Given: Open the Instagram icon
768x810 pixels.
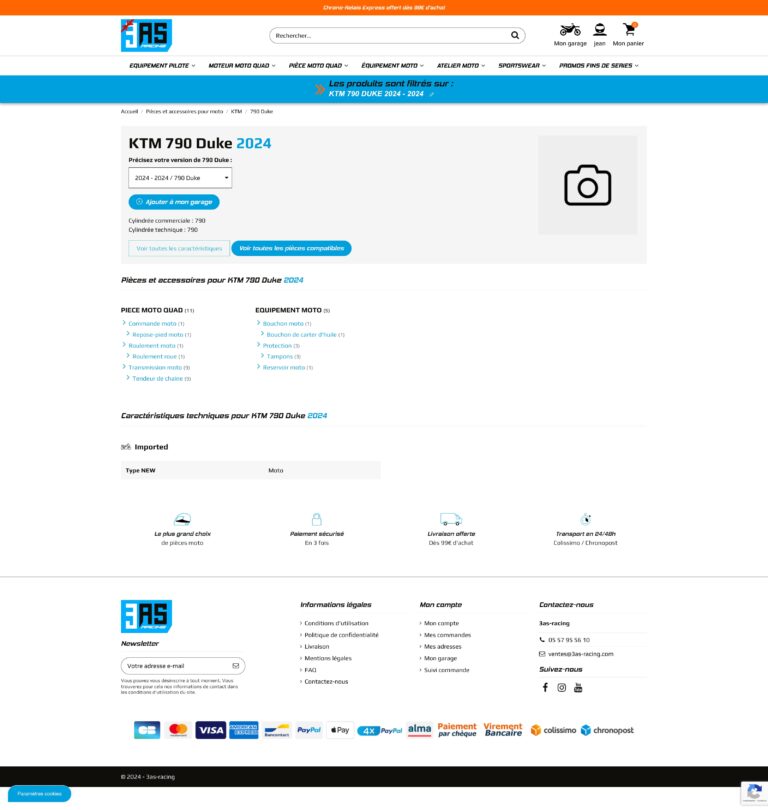Looking at the screenshot, I should [561, 687].
